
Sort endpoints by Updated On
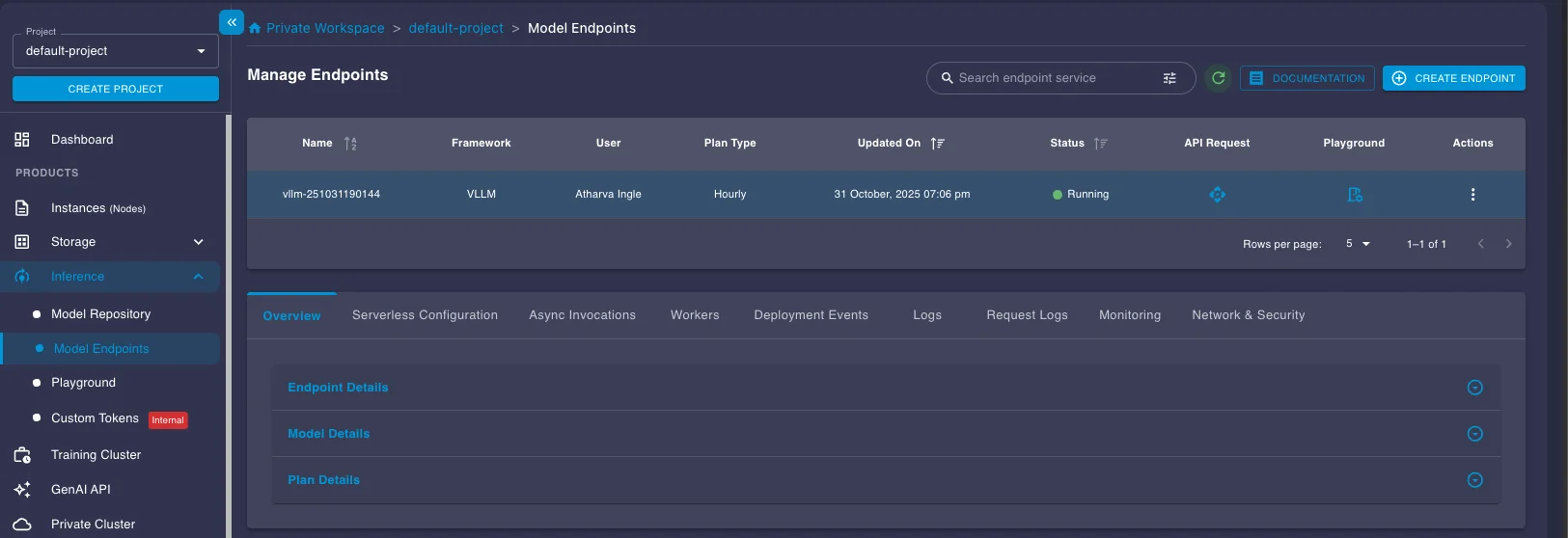click(x=937, y=144)
